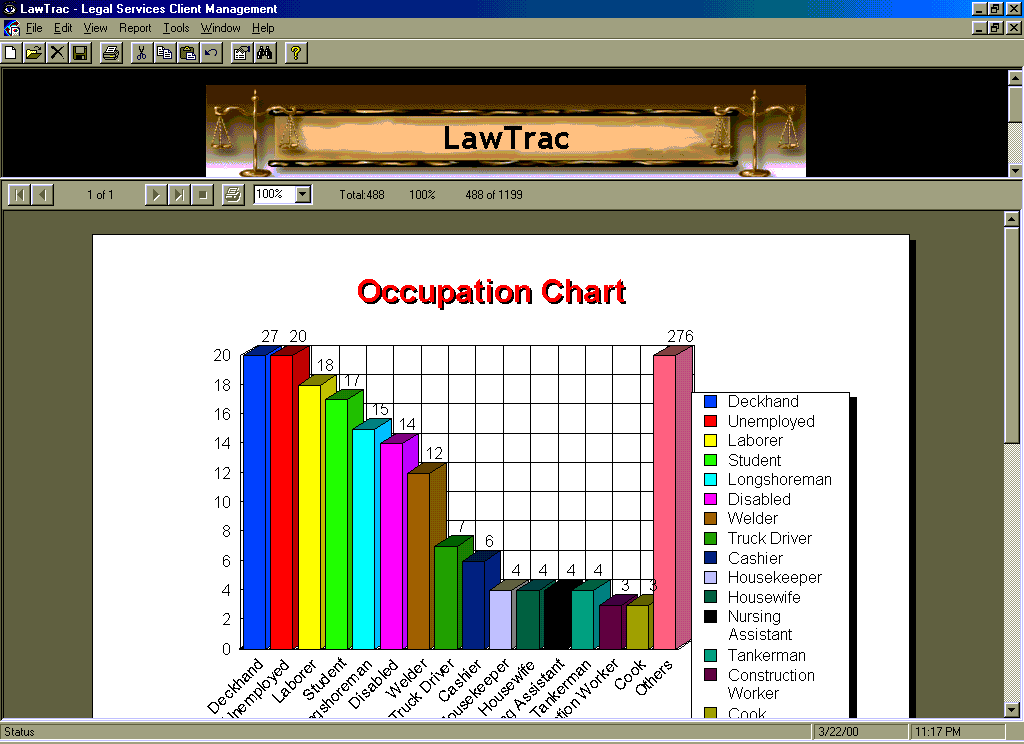The height and width of the screenshot is (744, 1024).
Task: Click the yellow question mark Help icon
Action: pyautogui.click(x=296, y=53)
